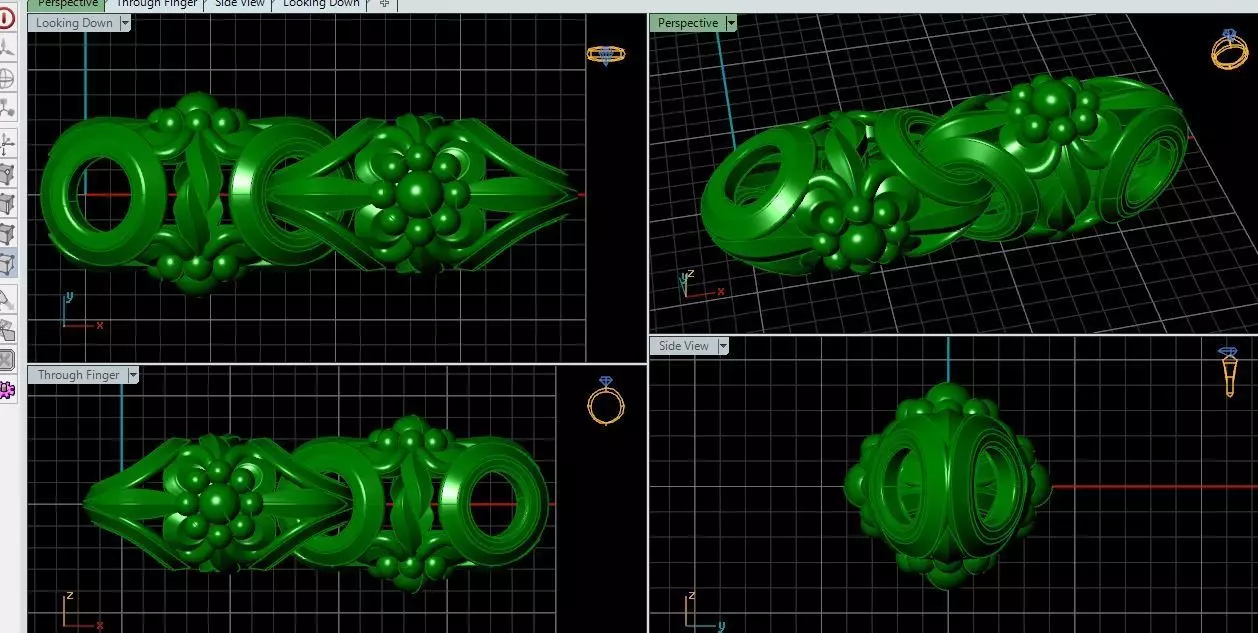Click the orange ring icon in Perspective viewport
The width and height of the screenshot is (1258, 633).
[1229, 48]
